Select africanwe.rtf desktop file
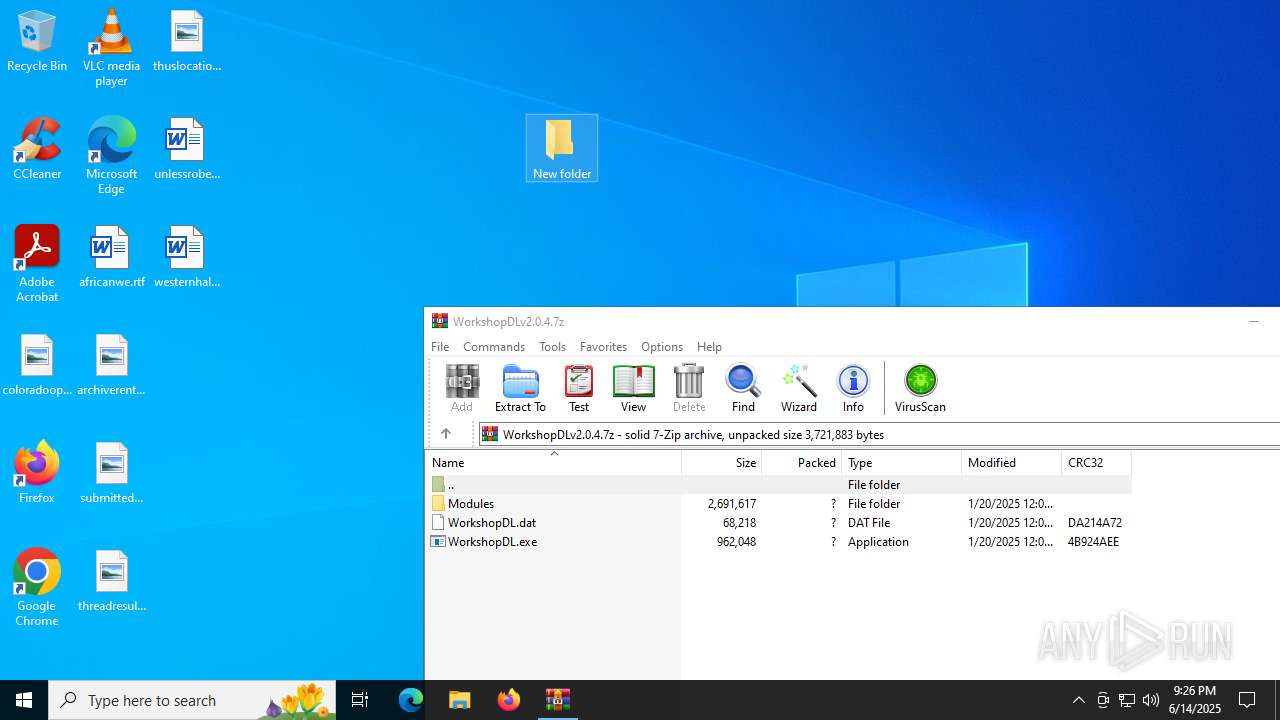Screen dimensions: 1280x720 pyautogui.click(x=111, y=257)
